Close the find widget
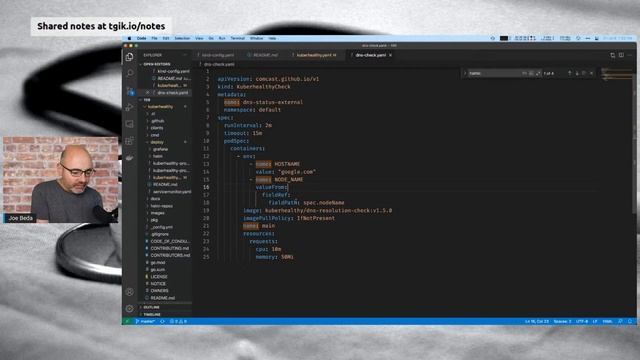 point(591,73)
